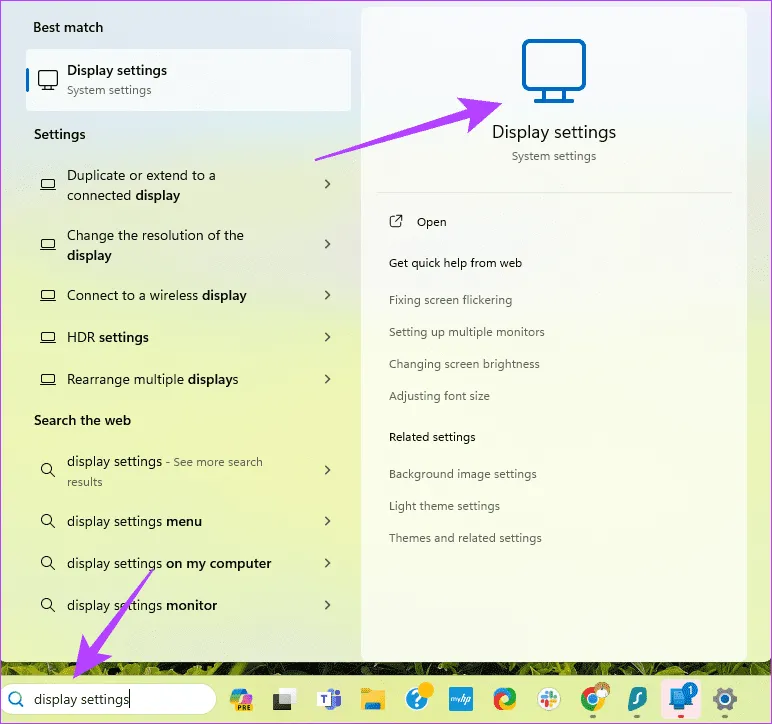This screenshot has height=724, width=772.
Task: Launch Google Chrome from the taskbar
Action: coord(594,699)
